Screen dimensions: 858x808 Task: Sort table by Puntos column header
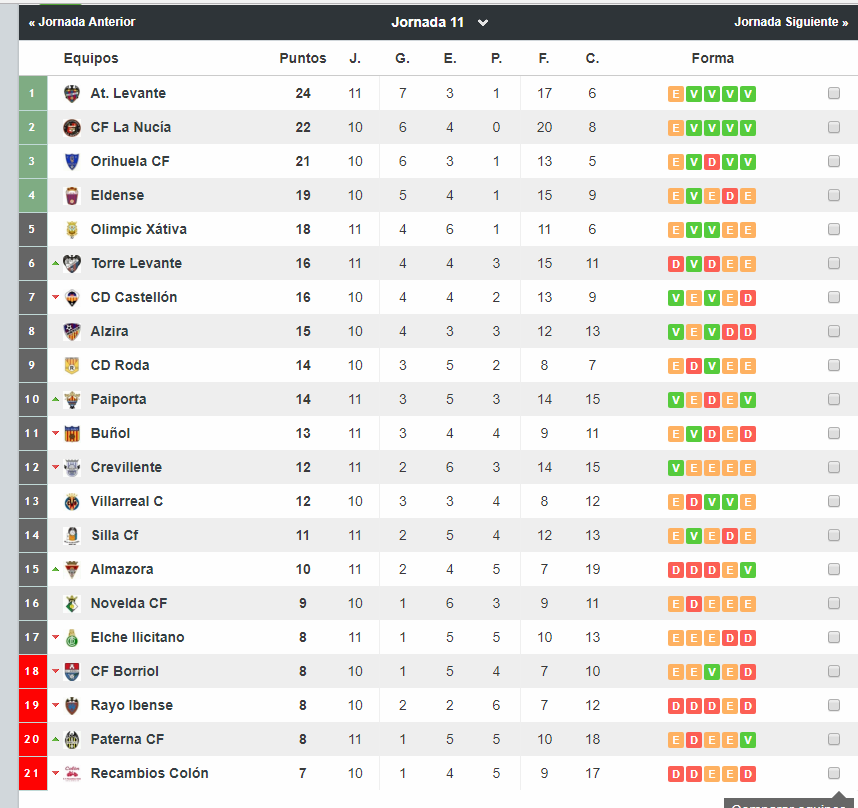[x=302, y=59]
